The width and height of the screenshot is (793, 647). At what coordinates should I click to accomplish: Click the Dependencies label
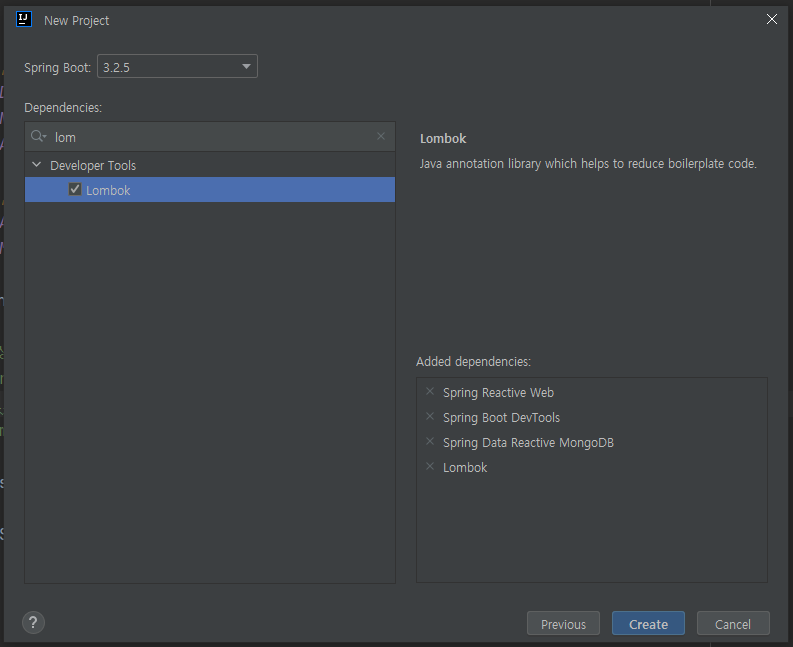click(63, 108)
